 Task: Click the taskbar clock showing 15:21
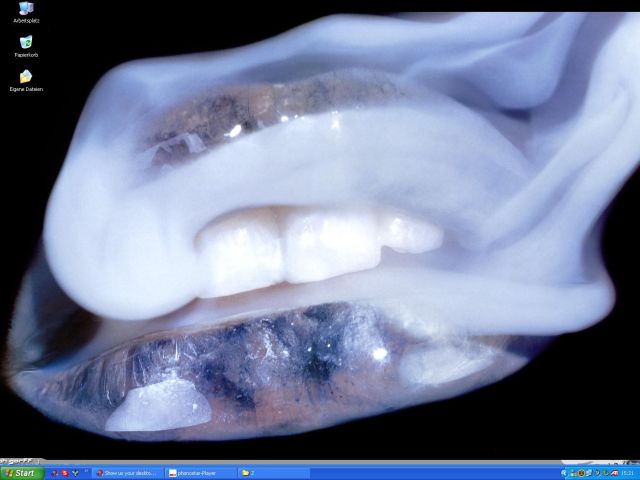pyautogui.click(x=627, y=473)
